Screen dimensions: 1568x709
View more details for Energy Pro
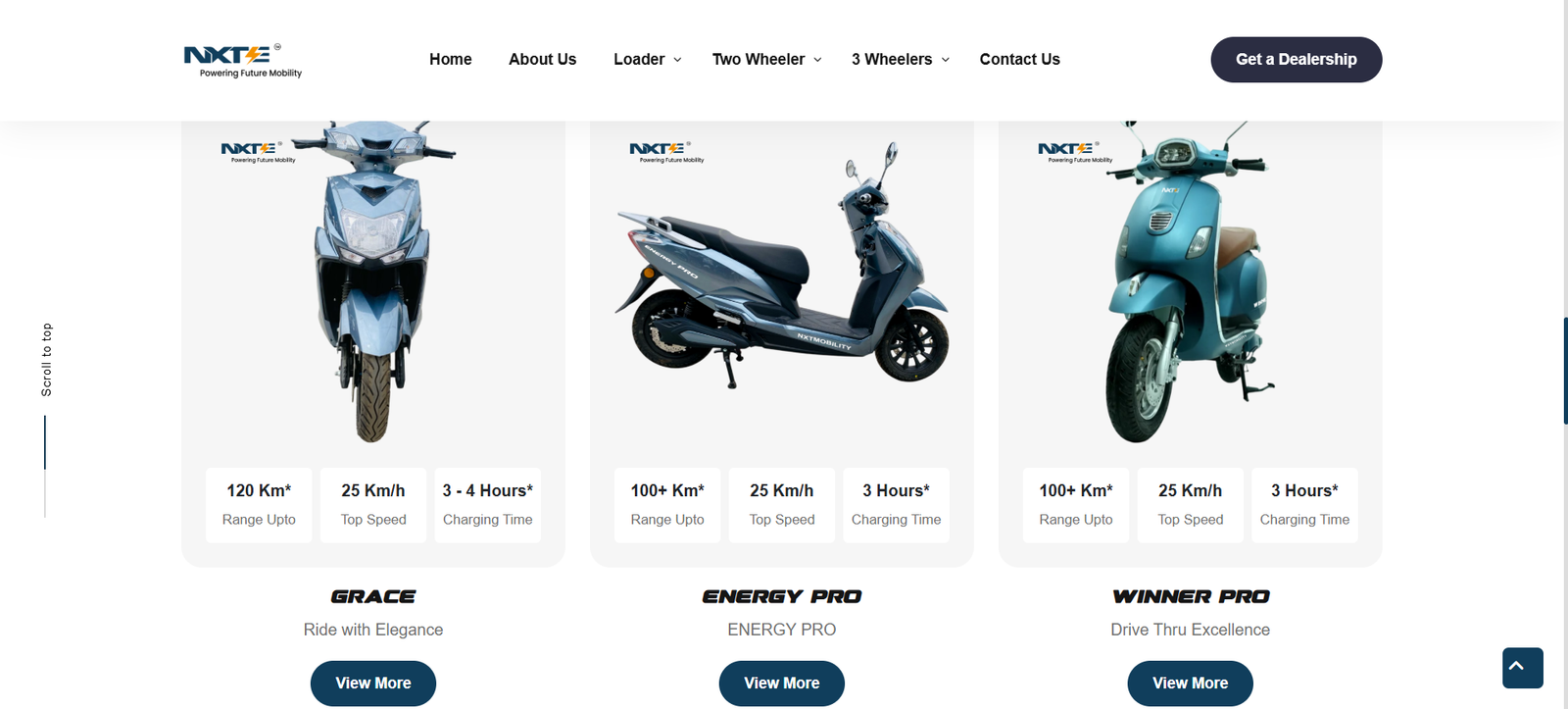[782, 684]
